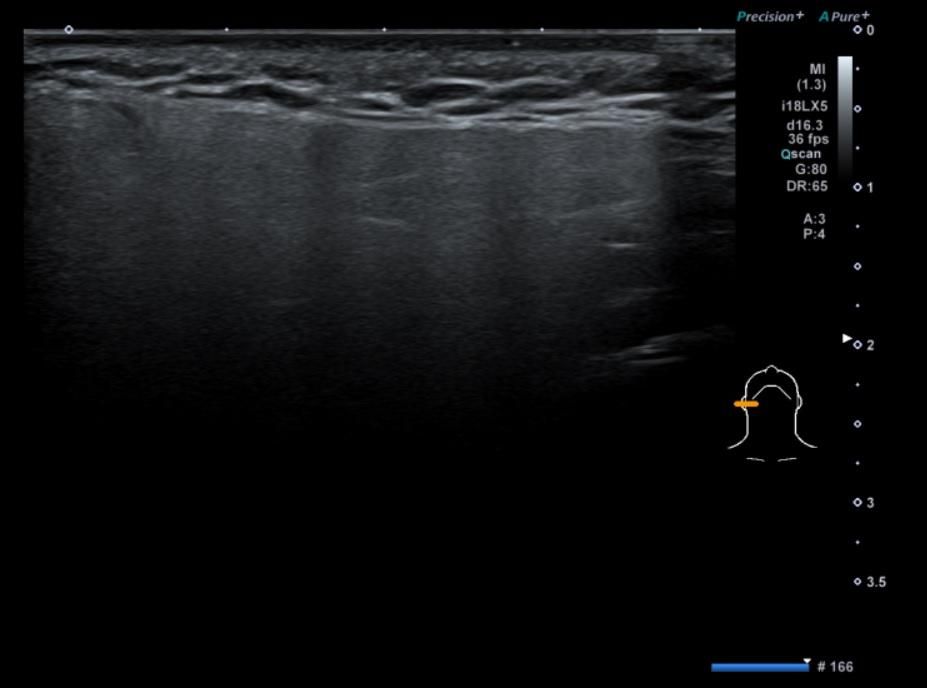Click the grayscale map bar
Screen dimensions: 927x688
pyautogui.click(x=845, y=115)
